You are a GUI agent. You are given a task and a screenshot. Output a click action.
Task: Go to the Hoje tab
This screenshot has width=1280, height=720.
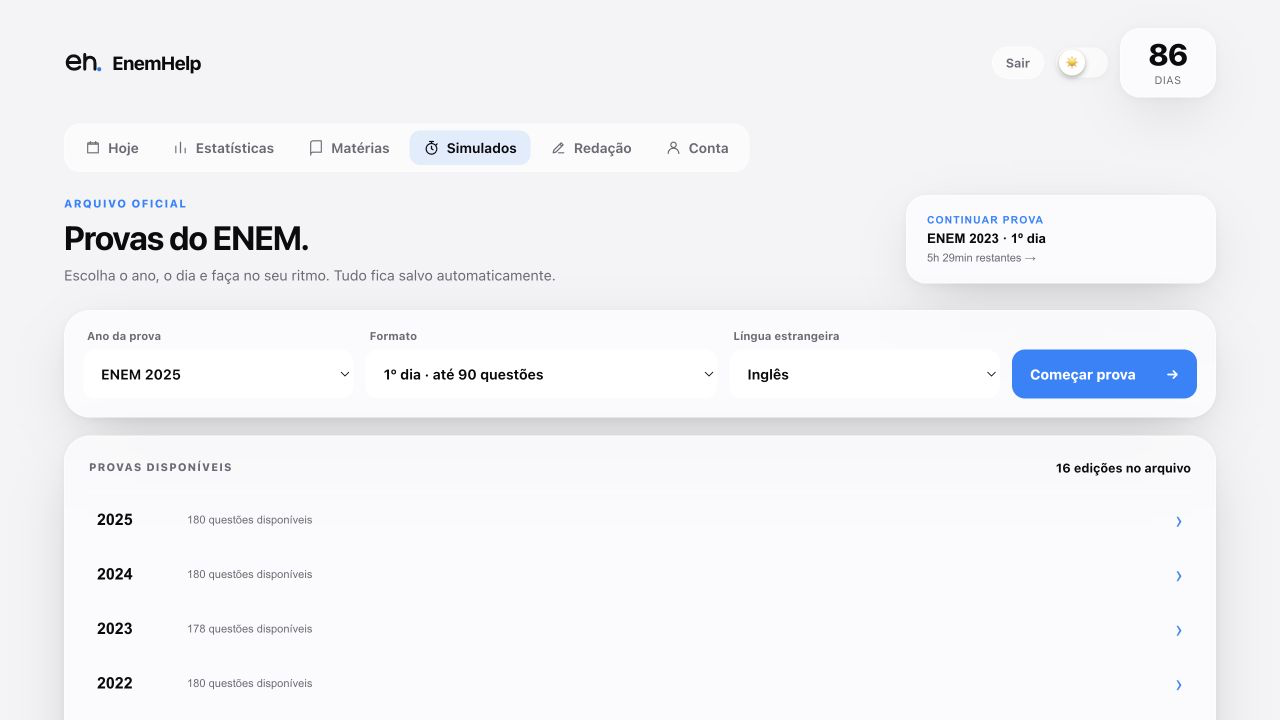tap(112, 148)
